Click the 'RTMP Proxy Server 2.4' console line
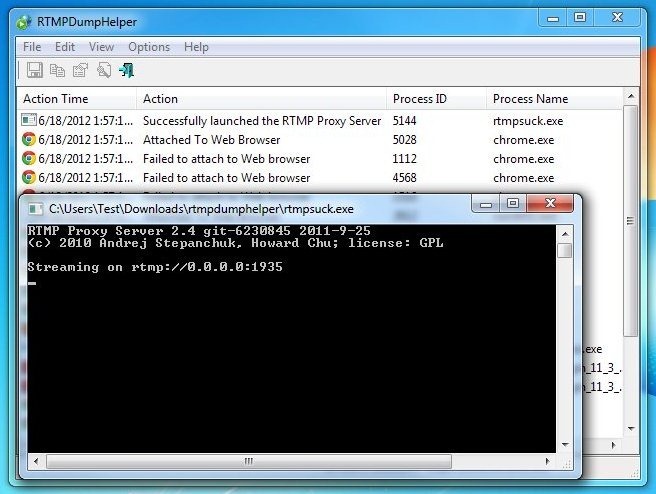This screenshot has height=494, width=656. (x=199, y=231)
